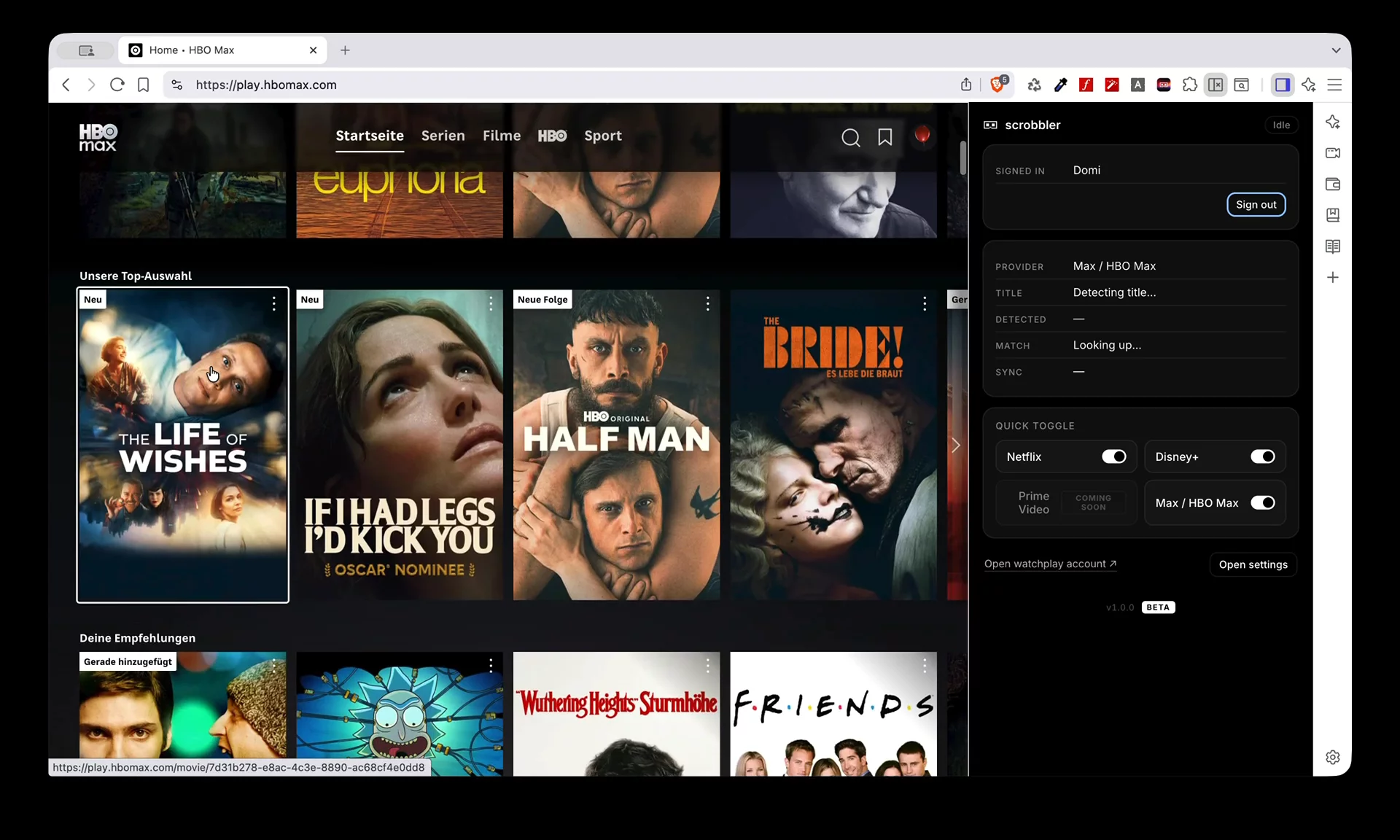
Task: Disable the Netflix quick toggle
Action: [1113, 456]
